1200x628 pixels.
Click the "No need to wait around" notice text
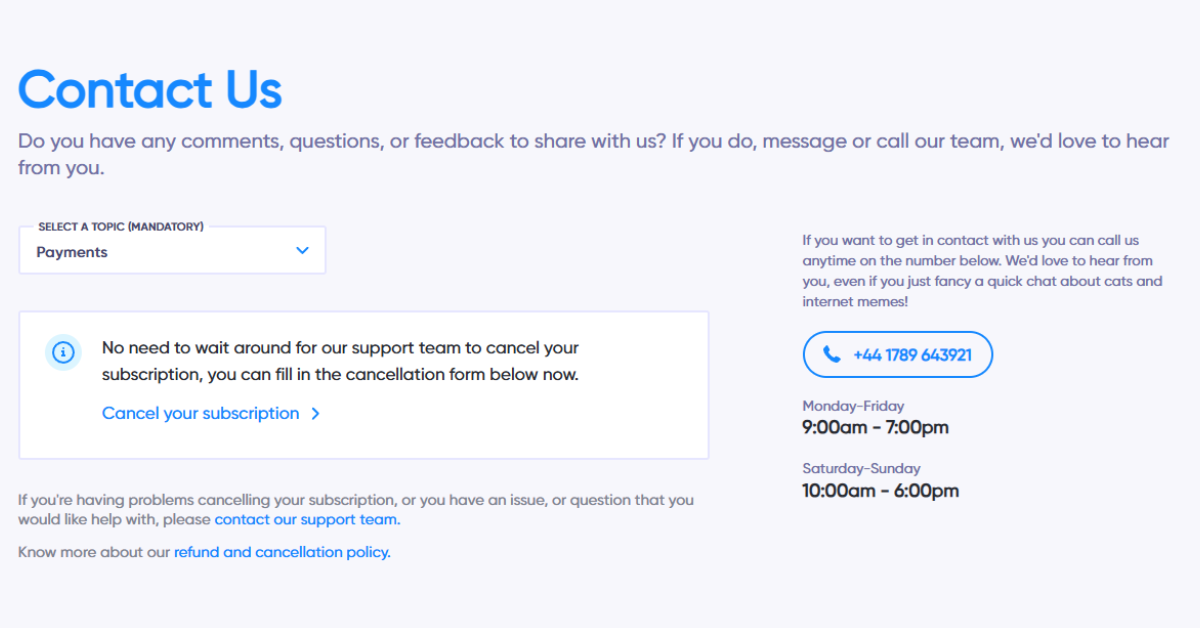point(340,361)
